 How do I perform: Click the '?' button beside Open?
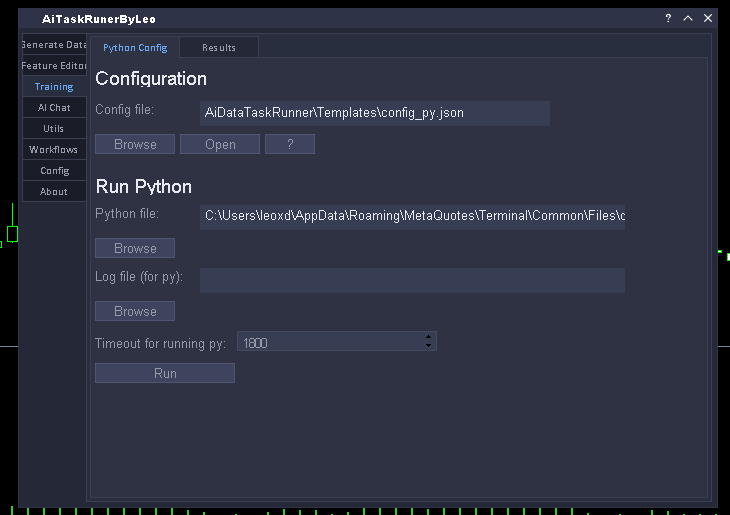(290, 144)
